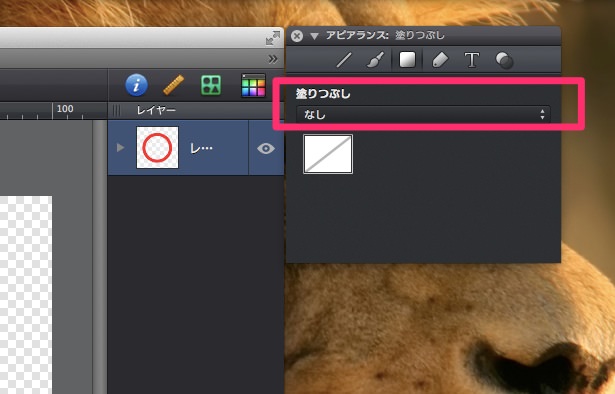Select the Fill appearance tab
Image resolution: width=615 pixels, height=394 pixels.
click(407, 60)
